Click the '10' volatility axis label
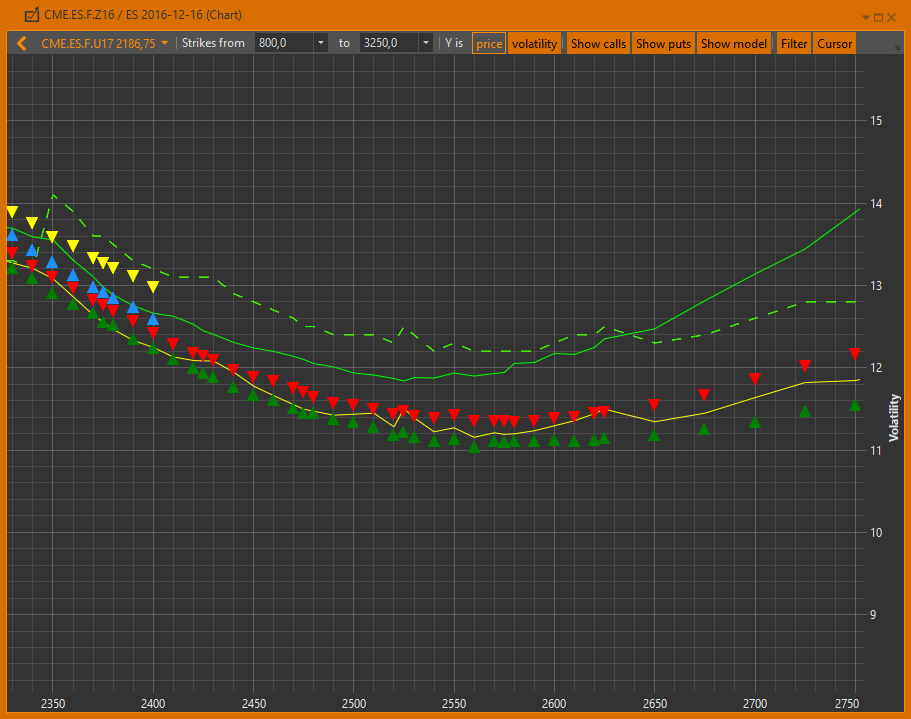This screenshot has height=719, width=911. click(876, 533)
